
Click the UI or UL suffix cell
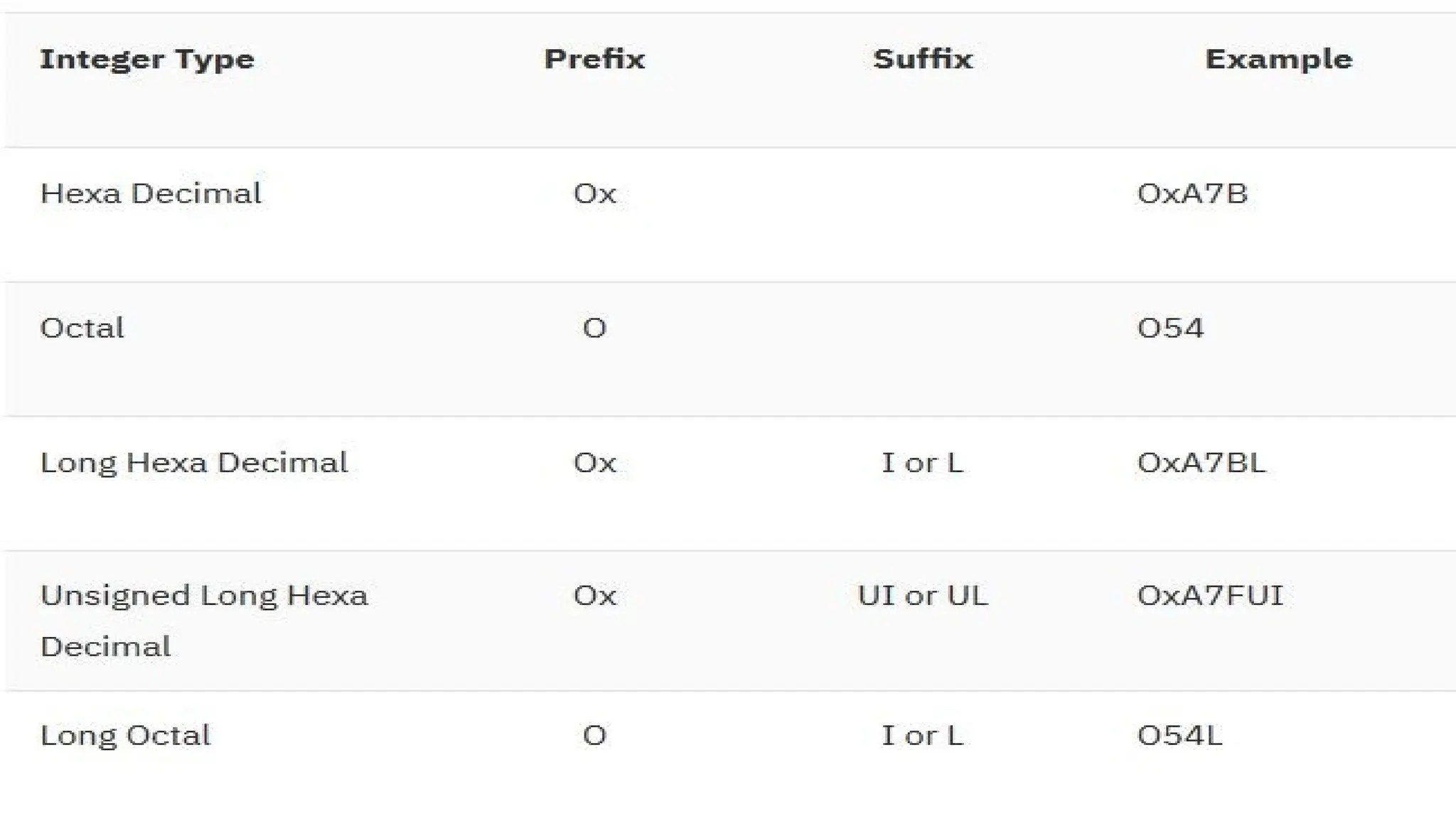923,596
